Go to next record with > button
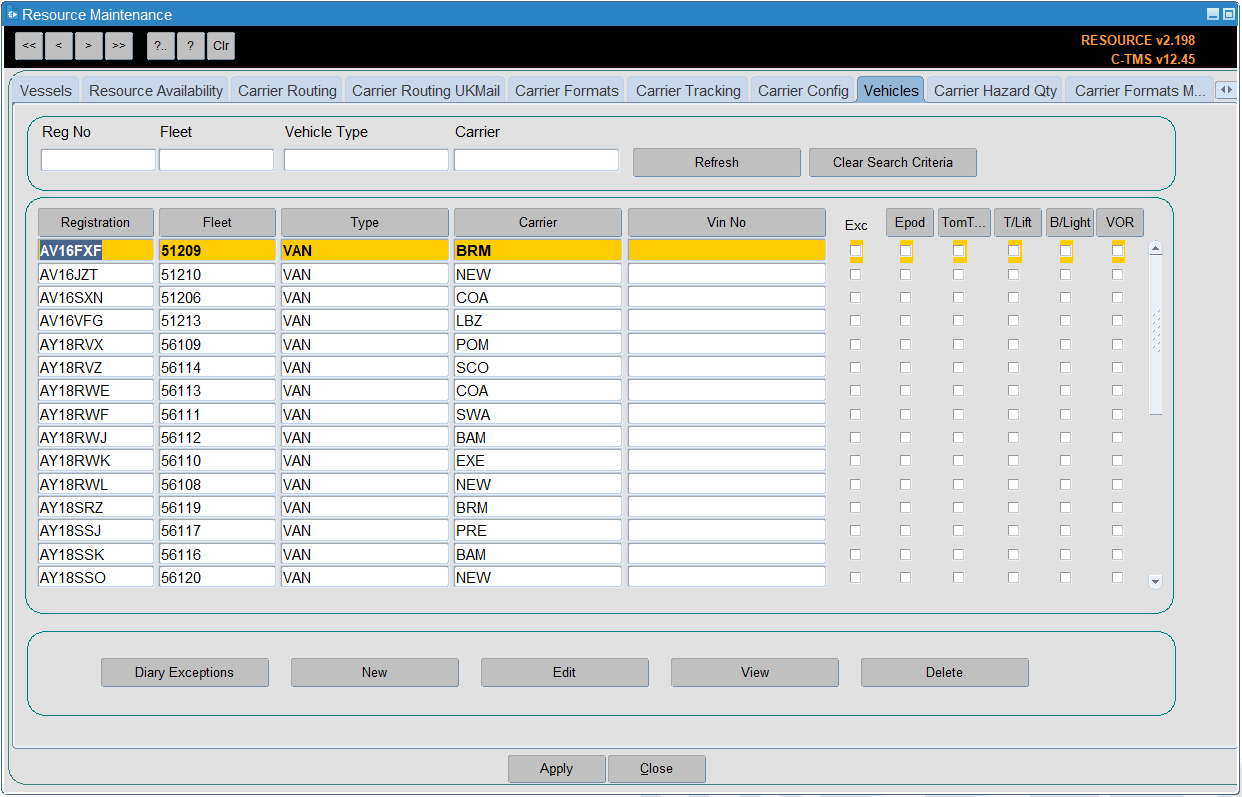Image resolution: width=1242 pixels, height=797 pixels. tap(89, 45)
